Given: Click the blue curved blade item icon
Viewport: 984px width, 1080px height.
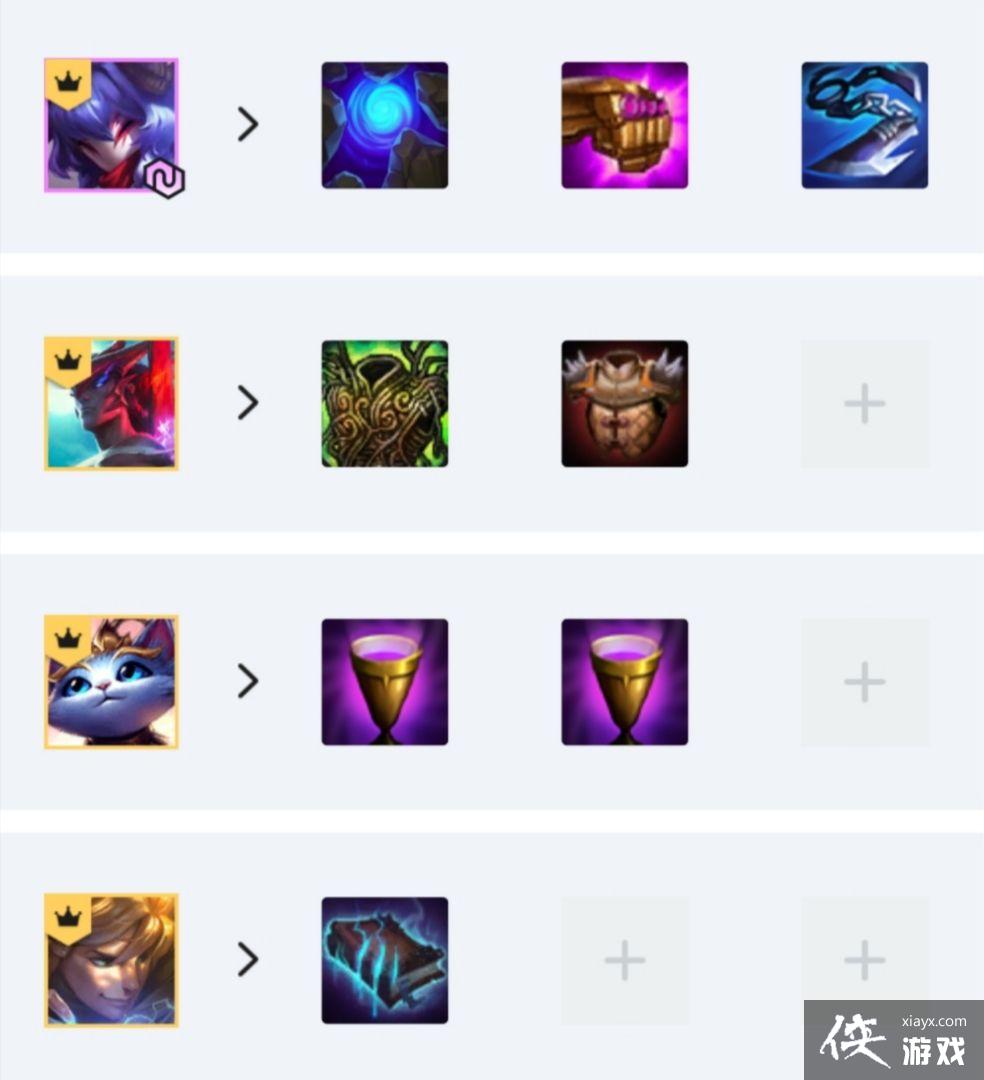Looking at the screenshot, I should pos(865,125).
